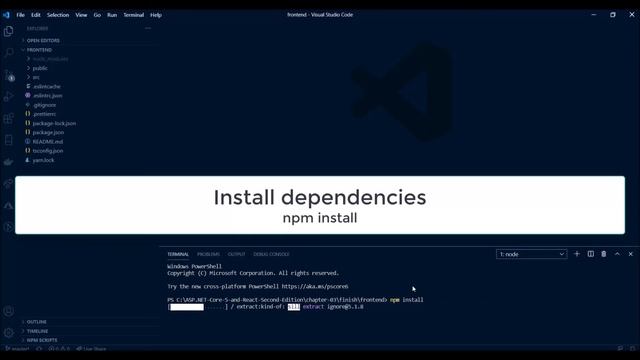
Task: Open the .eslintrc.json file
Action: 48,96
